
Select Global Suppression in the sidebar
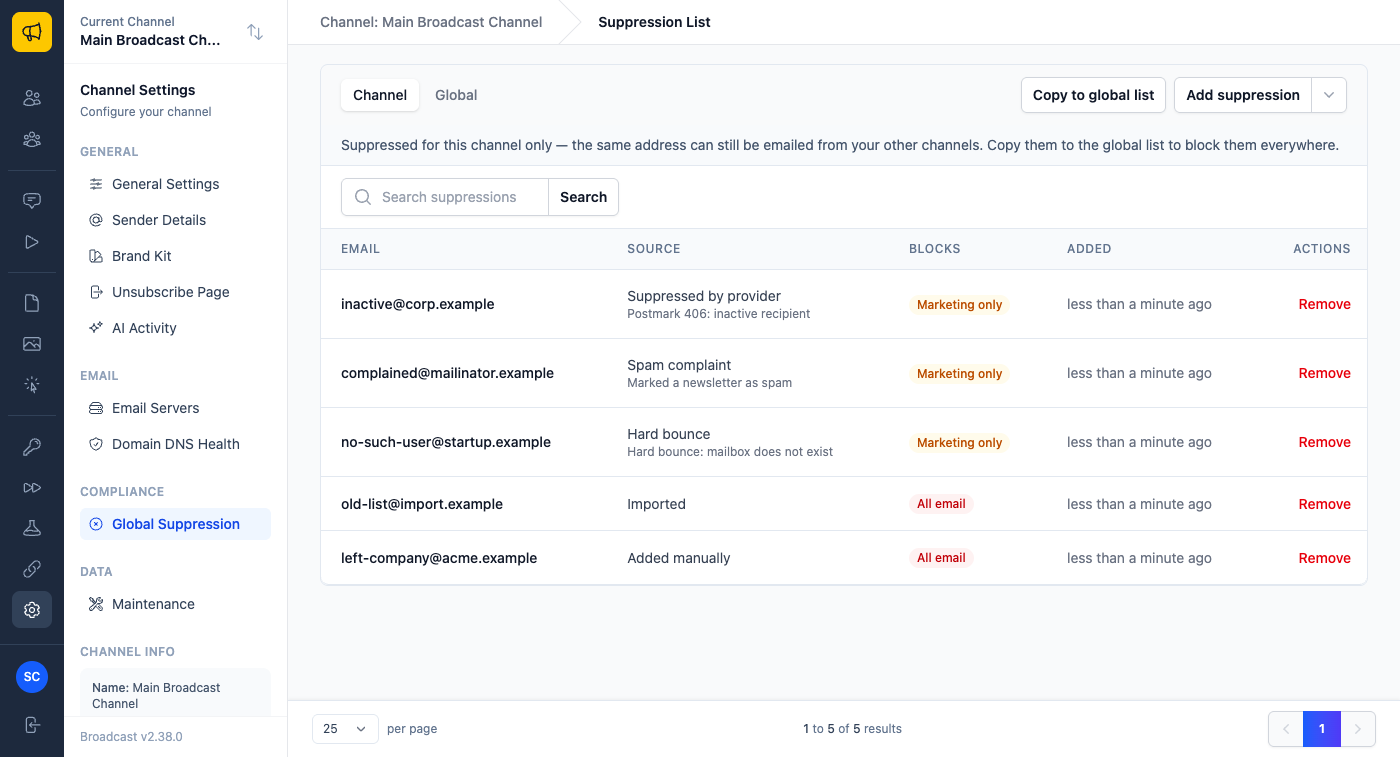pyautogui.click(x=175, y=524)
